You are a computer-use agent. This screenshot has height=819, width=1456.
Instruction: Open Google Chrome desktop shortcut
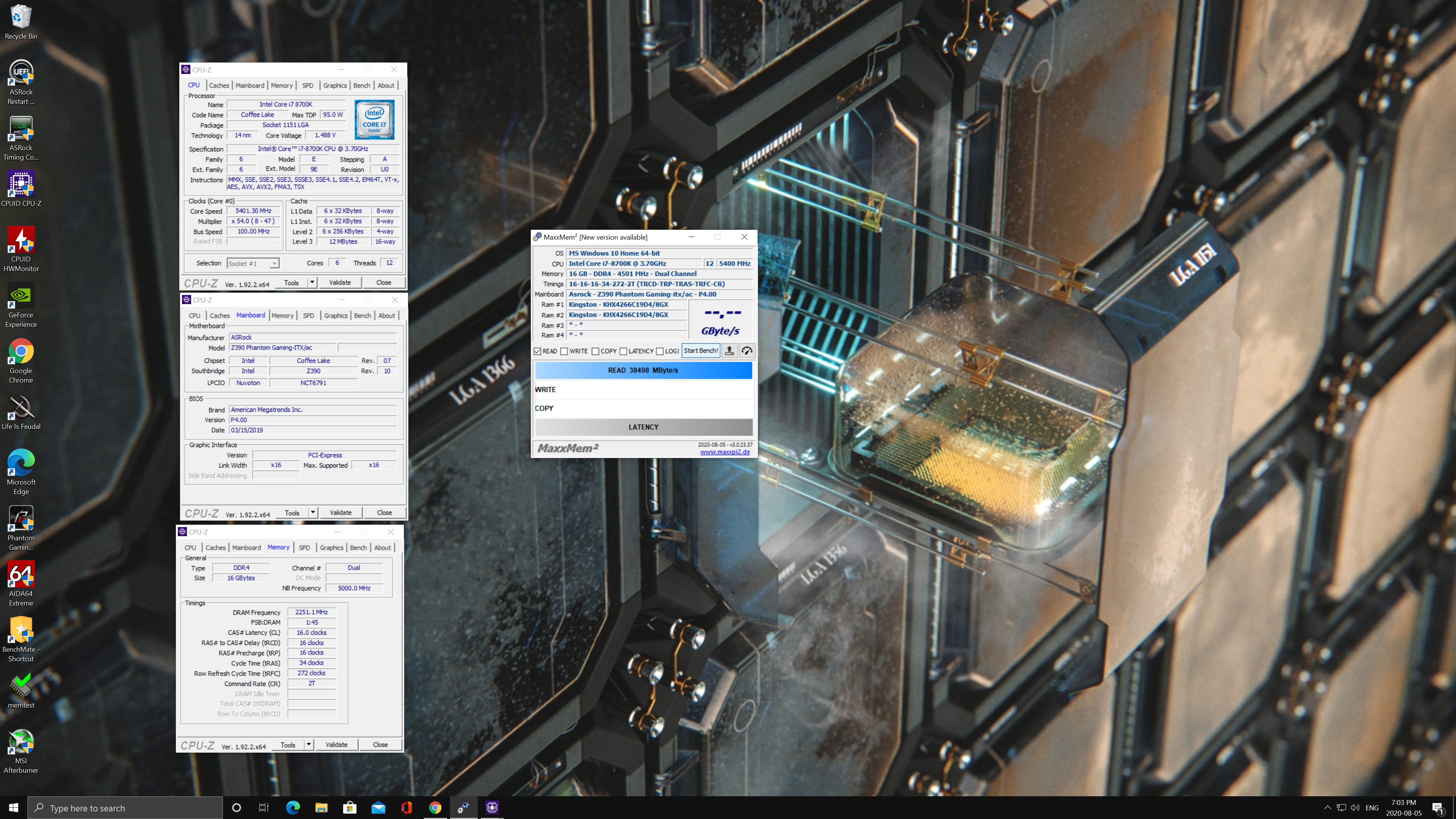point(20,361)
